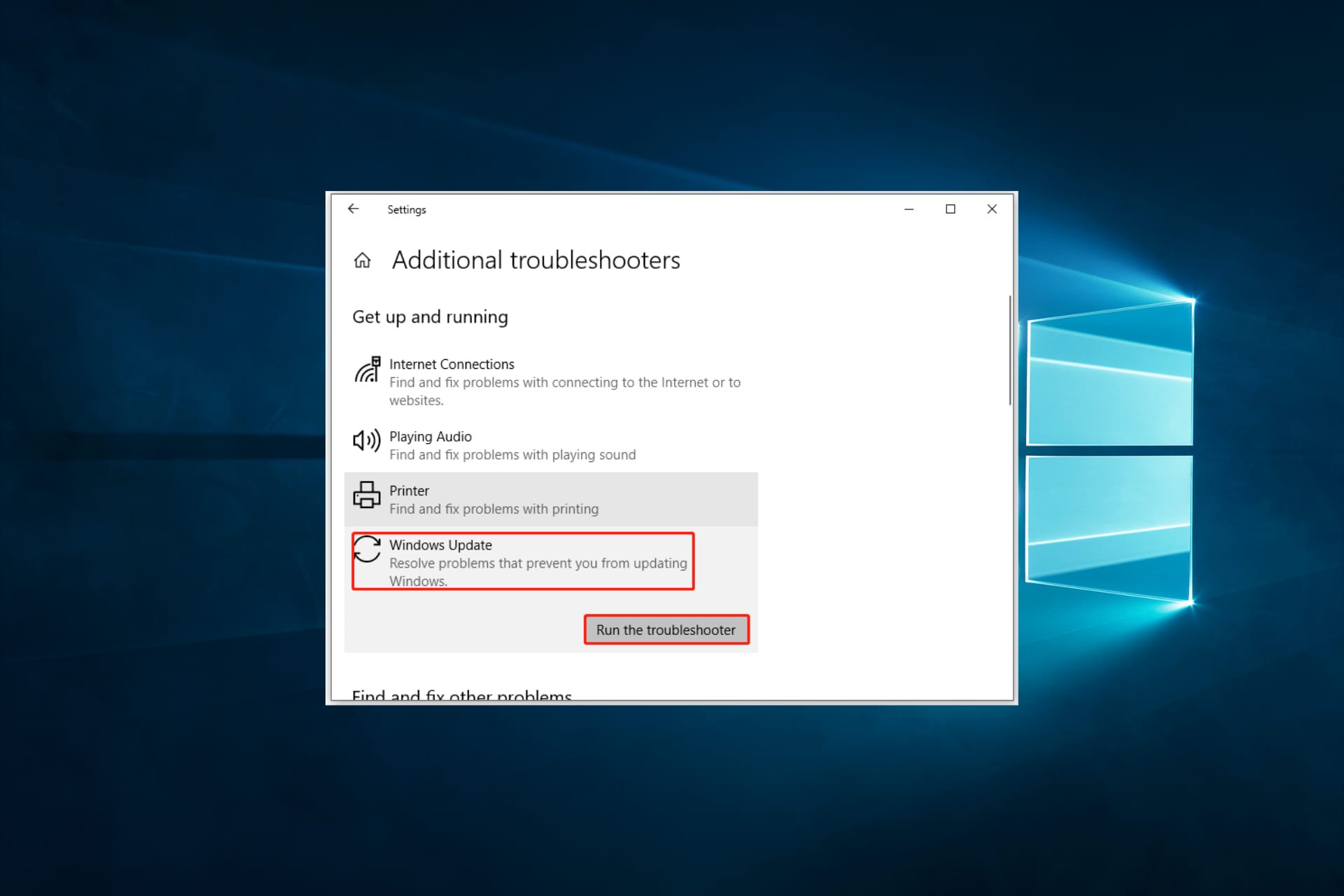Click the vertical scrollbar thumb

click(x=1009, y=350)
